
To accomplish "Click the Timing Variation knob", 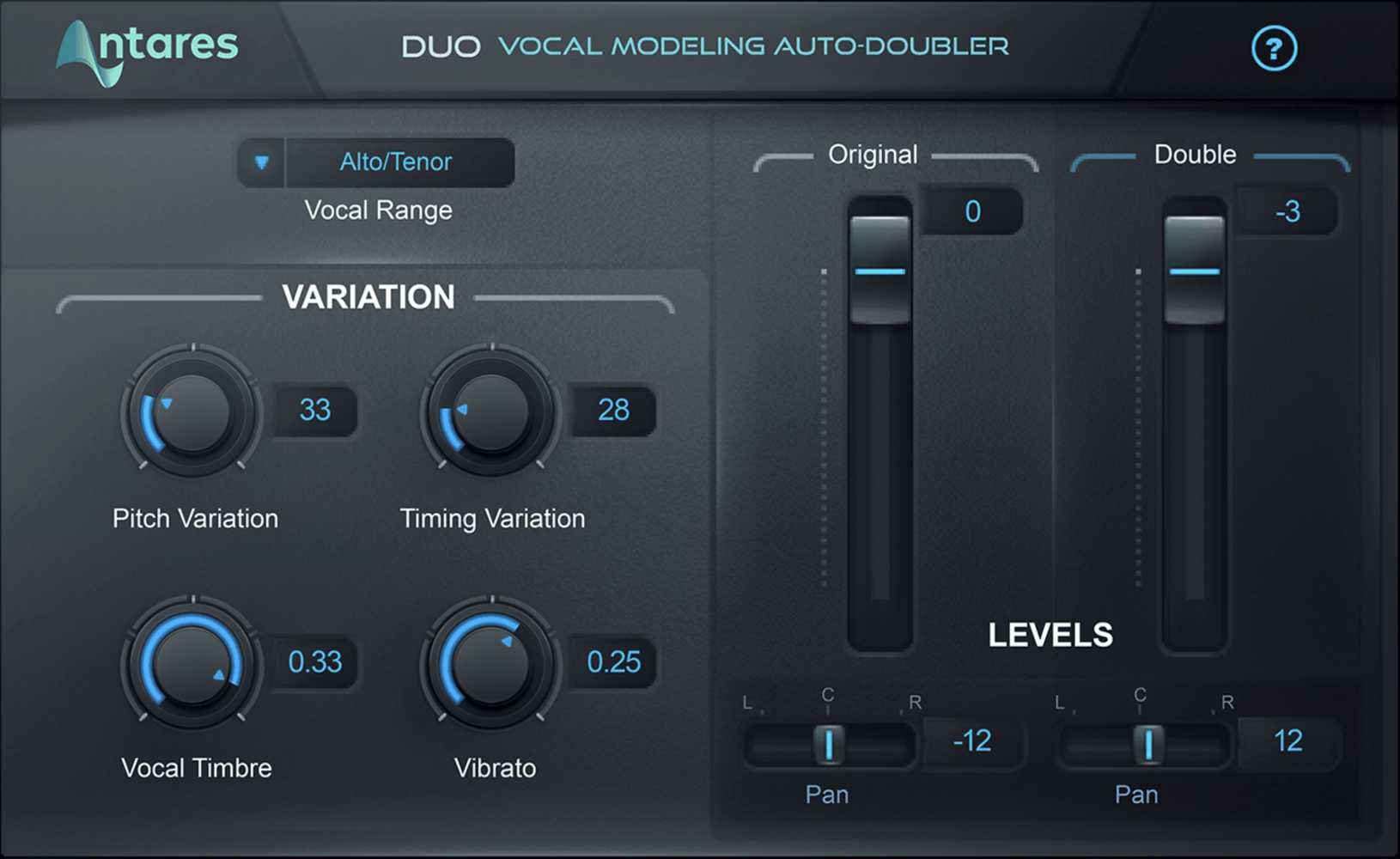I will (x=491, y=412).
